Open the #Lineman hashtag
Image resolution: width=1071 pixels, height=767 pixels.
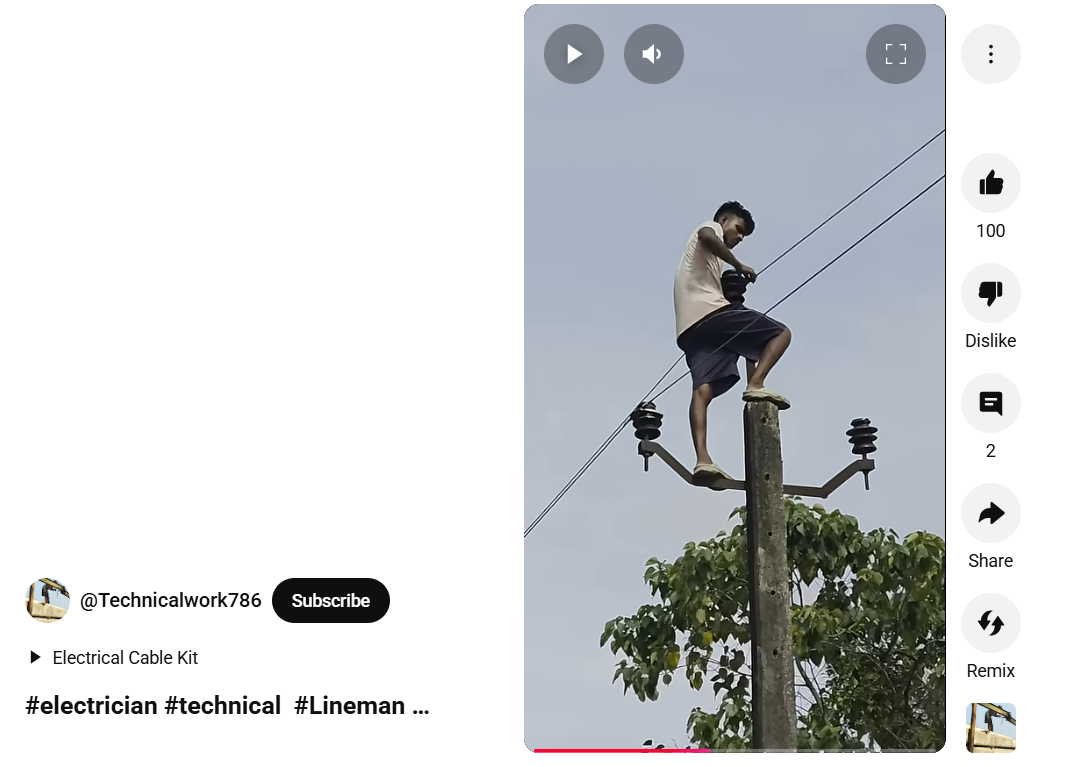350,706
